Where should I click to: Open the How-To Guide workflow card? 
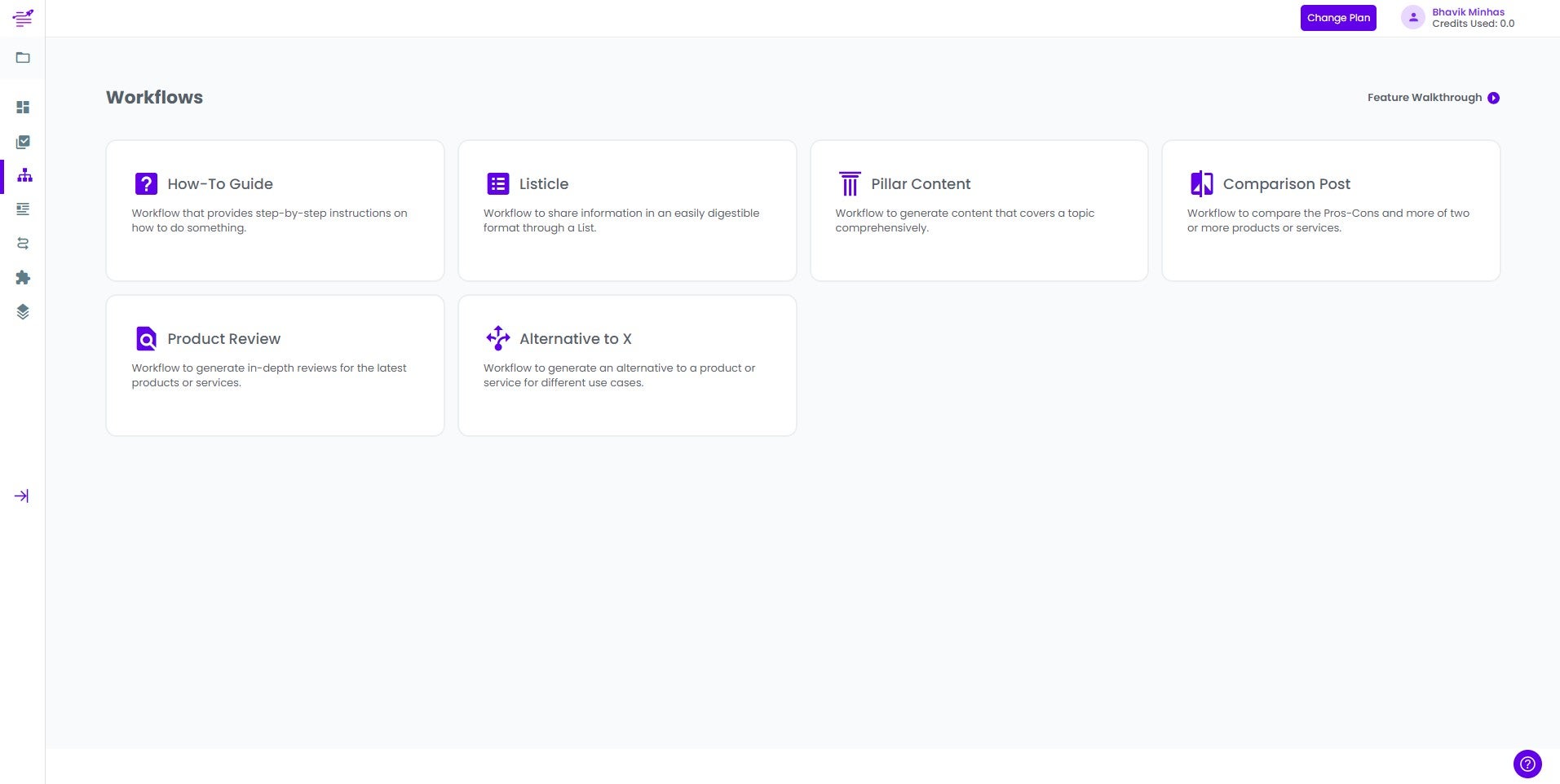point(275,210)
